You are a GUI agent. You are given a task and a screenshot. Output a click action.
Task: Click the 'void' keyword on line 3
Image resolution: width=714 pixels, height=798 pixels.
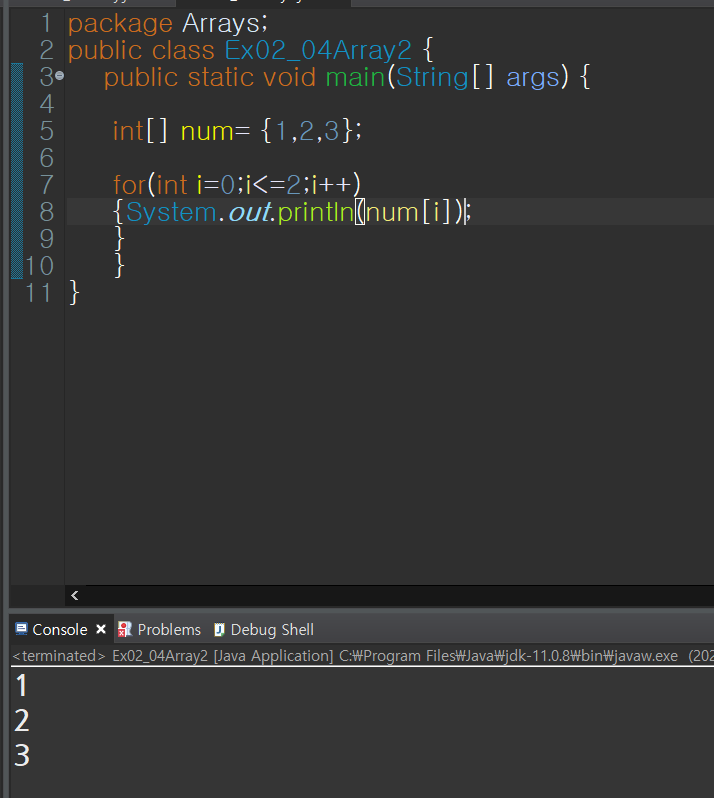click(290, 77)
